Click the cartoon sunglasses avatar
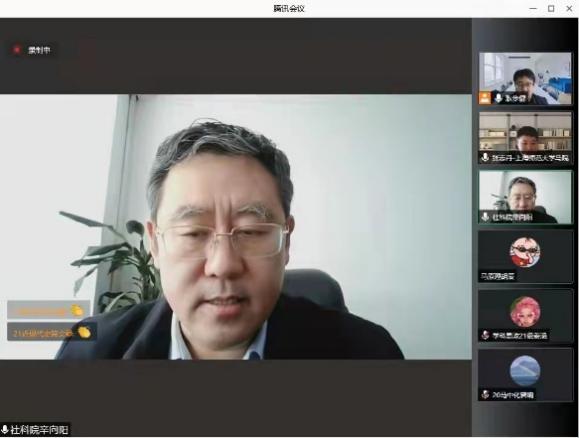Viewport: 579px width, 438px height. pyautogui.click(x=525, y=252)
